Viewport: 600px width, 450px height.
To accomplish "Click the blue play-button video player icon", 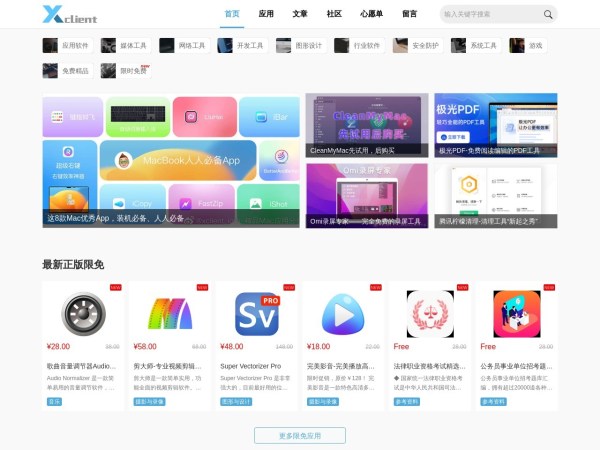I will (x=343, y=315).
